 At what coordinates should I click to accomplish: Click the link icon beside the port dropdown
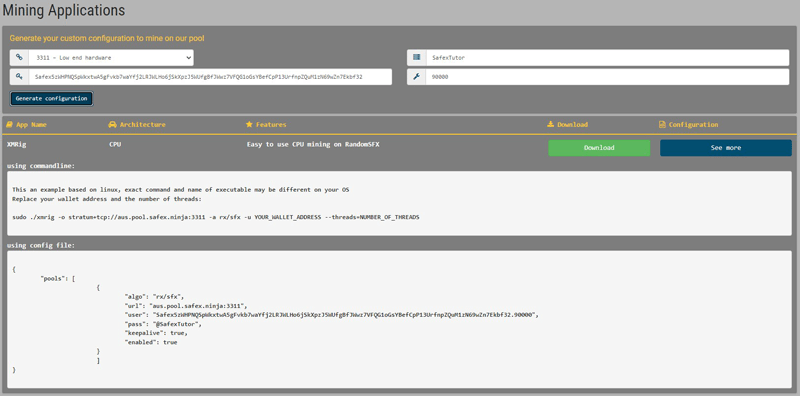coord(19,58)
